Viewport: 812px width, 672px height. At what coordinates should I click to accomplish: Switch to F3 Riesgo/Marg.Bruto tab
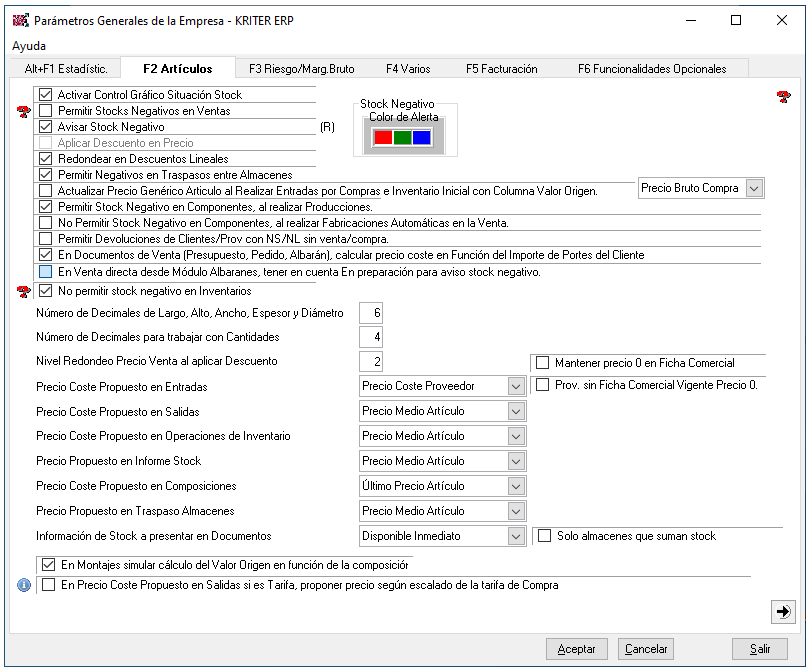(301, 69)
